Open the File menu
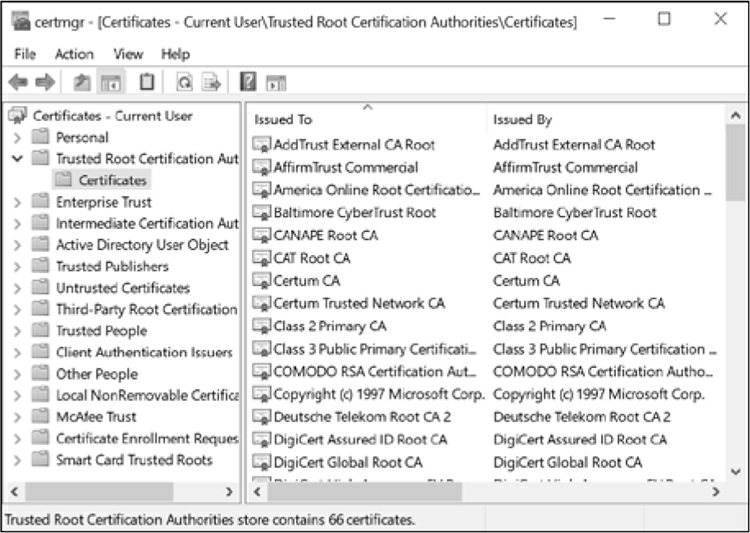750x533 pixels. click(x=25, y=54)
